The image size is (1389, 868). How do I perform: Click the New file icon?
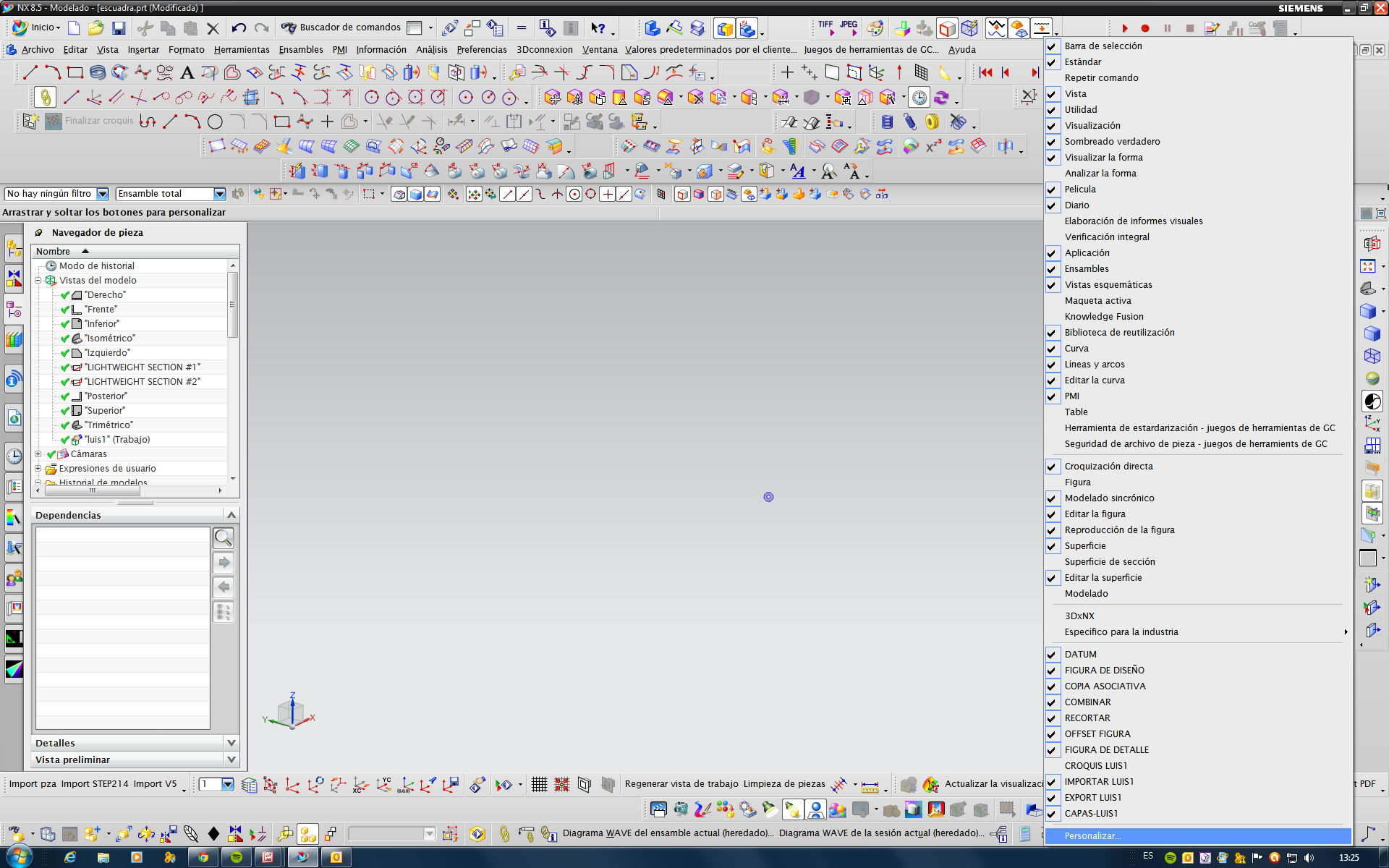[x=74, y=28]
